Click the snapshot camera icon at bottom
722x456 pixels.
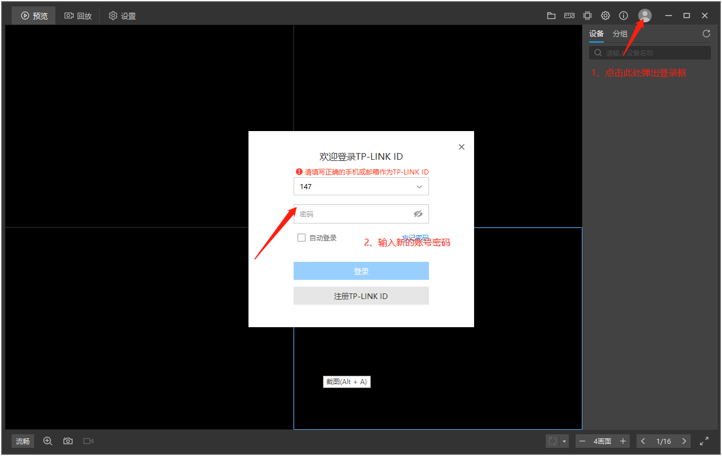[68, 441]
